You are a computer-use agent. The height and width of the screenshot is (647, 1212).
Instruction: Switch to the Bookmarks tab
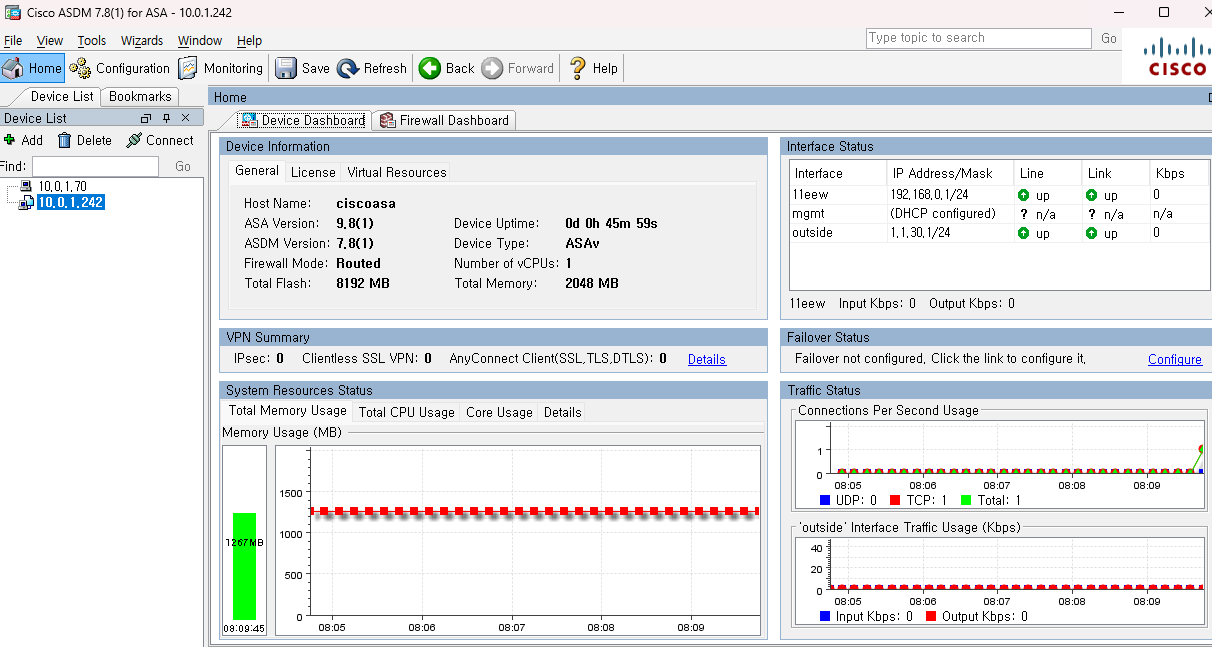point(140,97)
